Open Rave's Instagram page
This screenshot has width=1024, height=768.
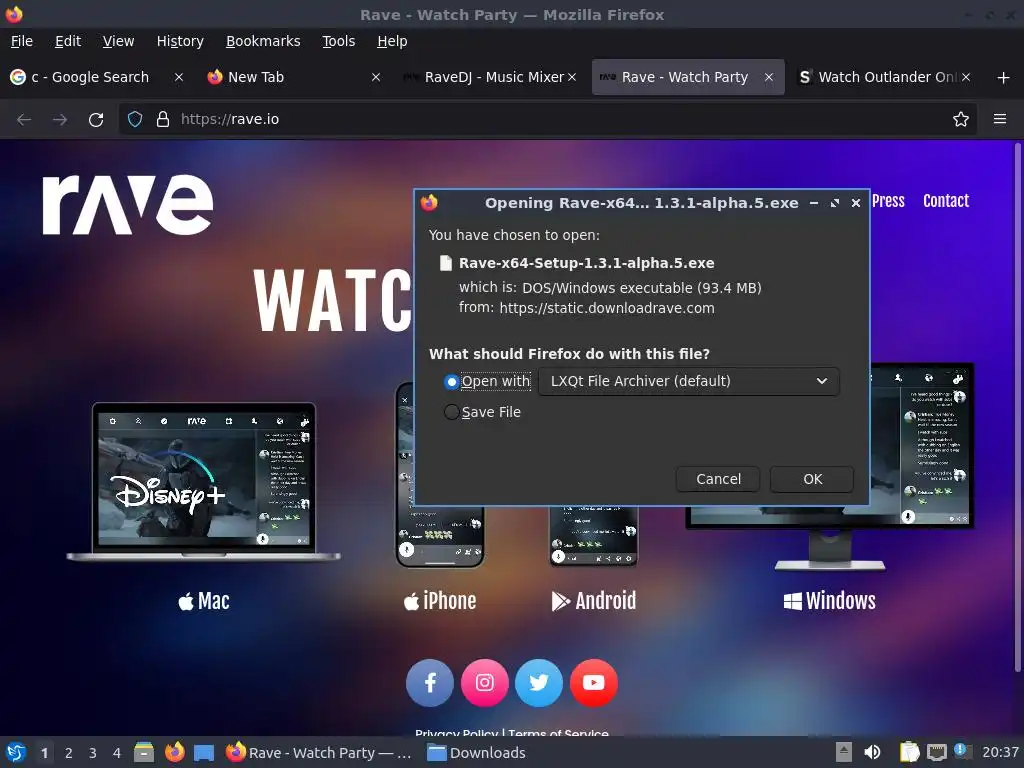click(485, 683)
